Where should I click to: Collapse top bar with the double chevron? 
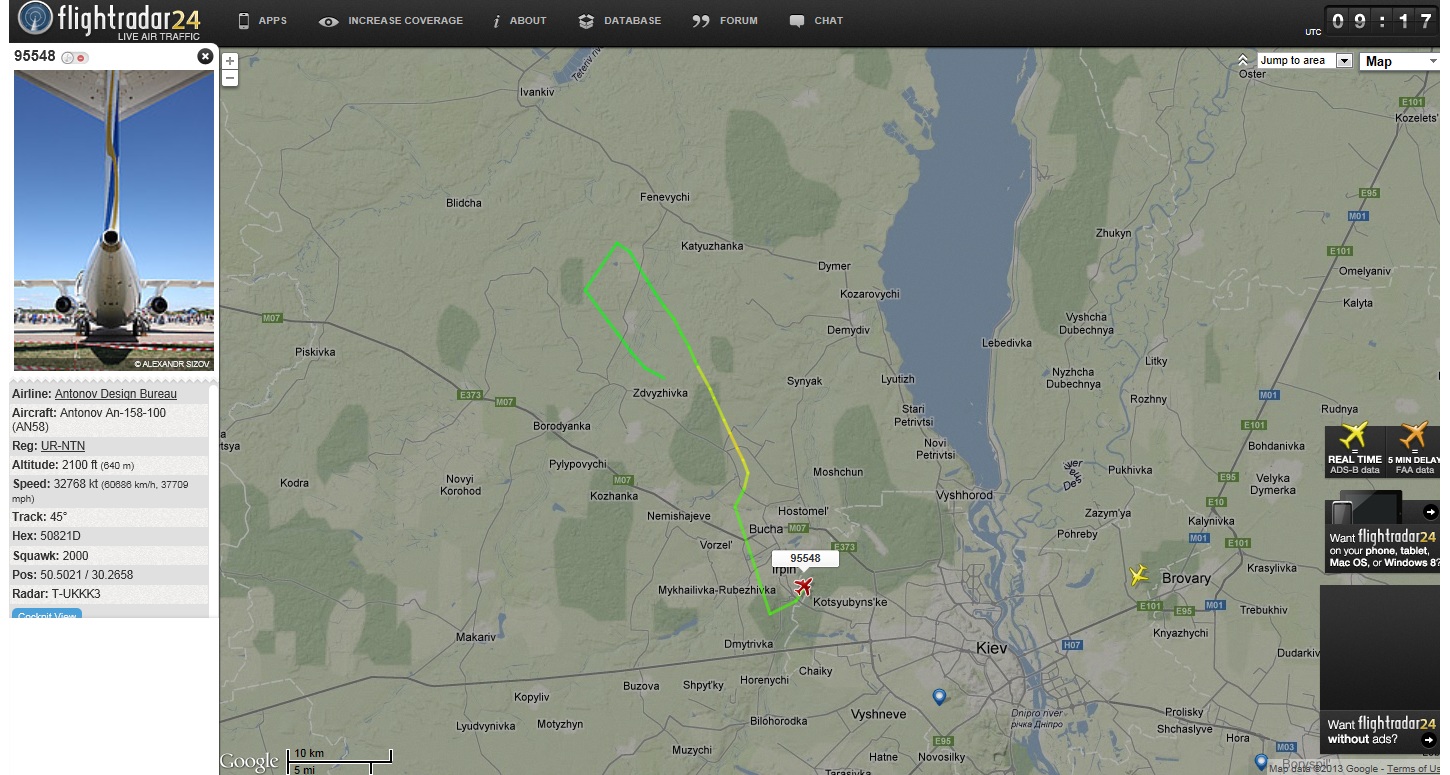tap(1243, 60)
